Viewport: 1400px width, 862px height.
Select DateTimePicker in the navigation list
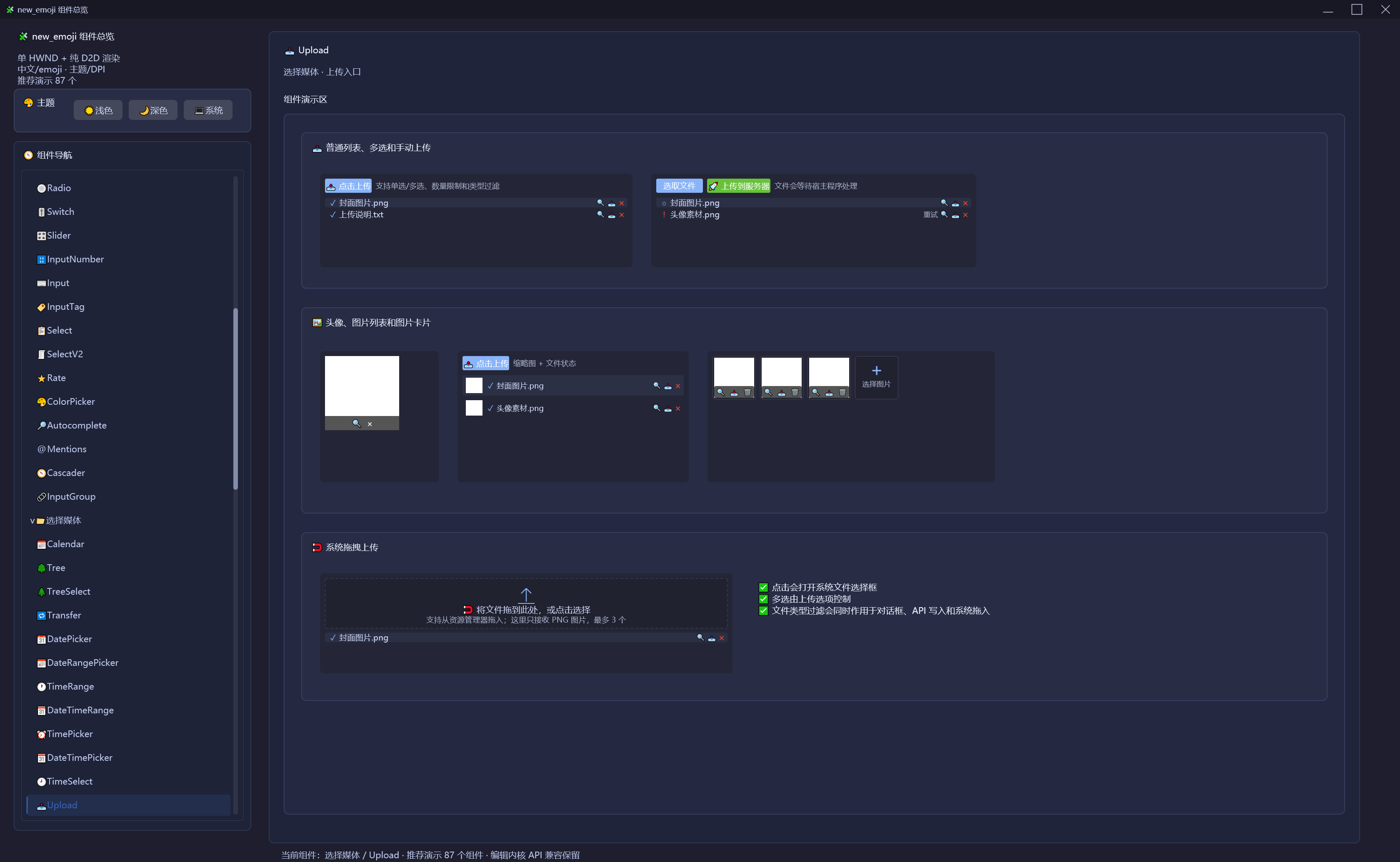128,758
